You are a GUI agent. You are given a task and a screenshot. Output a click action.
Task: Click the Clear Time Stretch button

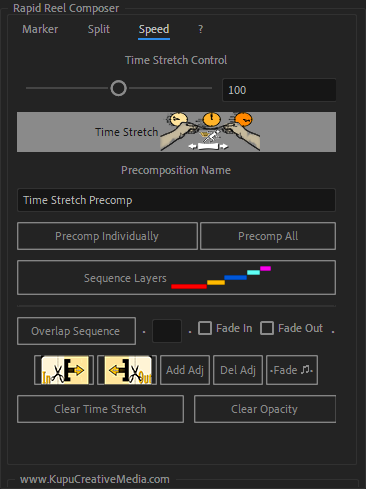[100, 409]
